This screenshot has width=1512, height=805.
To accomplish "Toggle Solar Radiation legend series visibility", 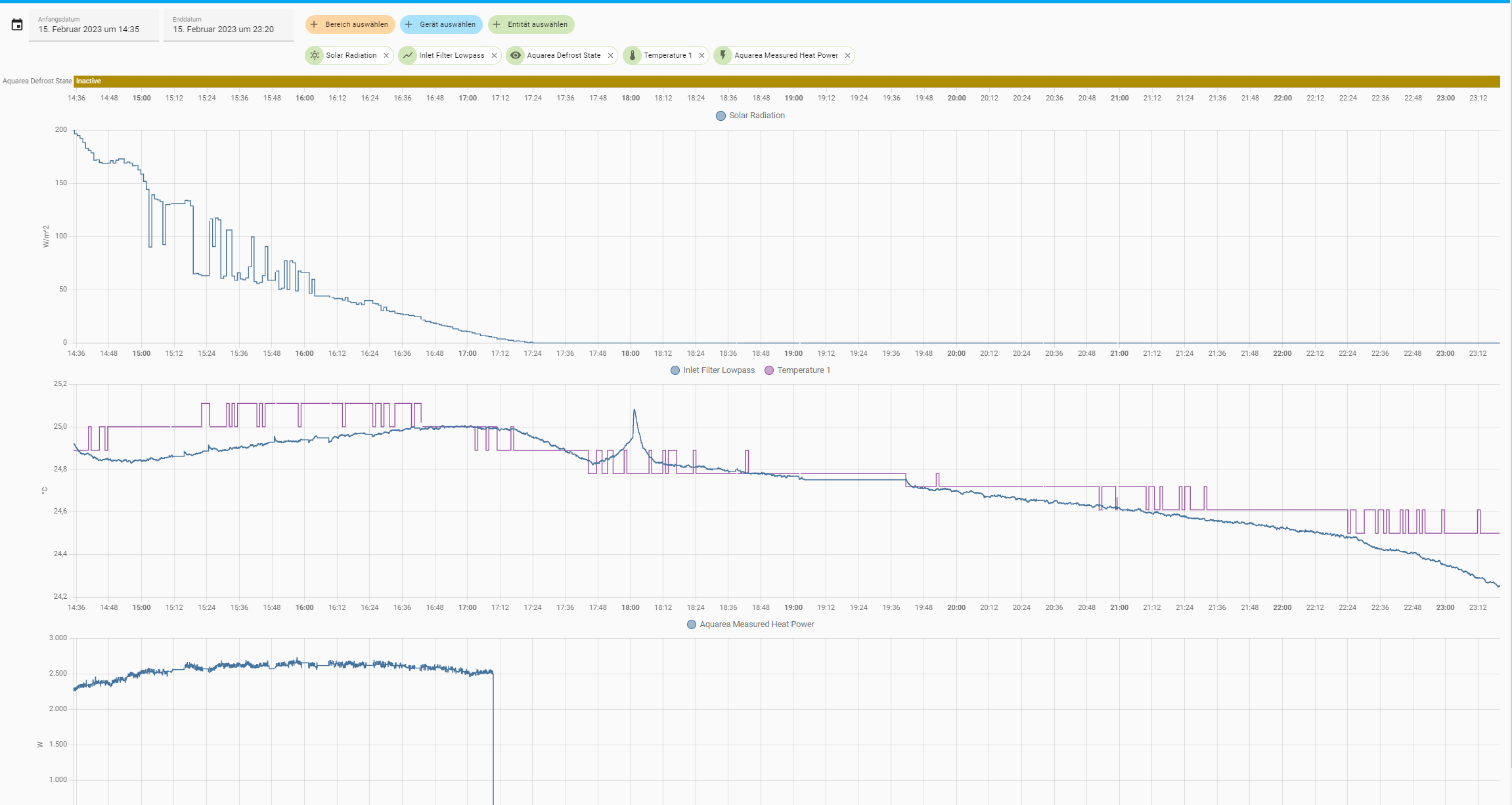I will (x=750, y=116).
